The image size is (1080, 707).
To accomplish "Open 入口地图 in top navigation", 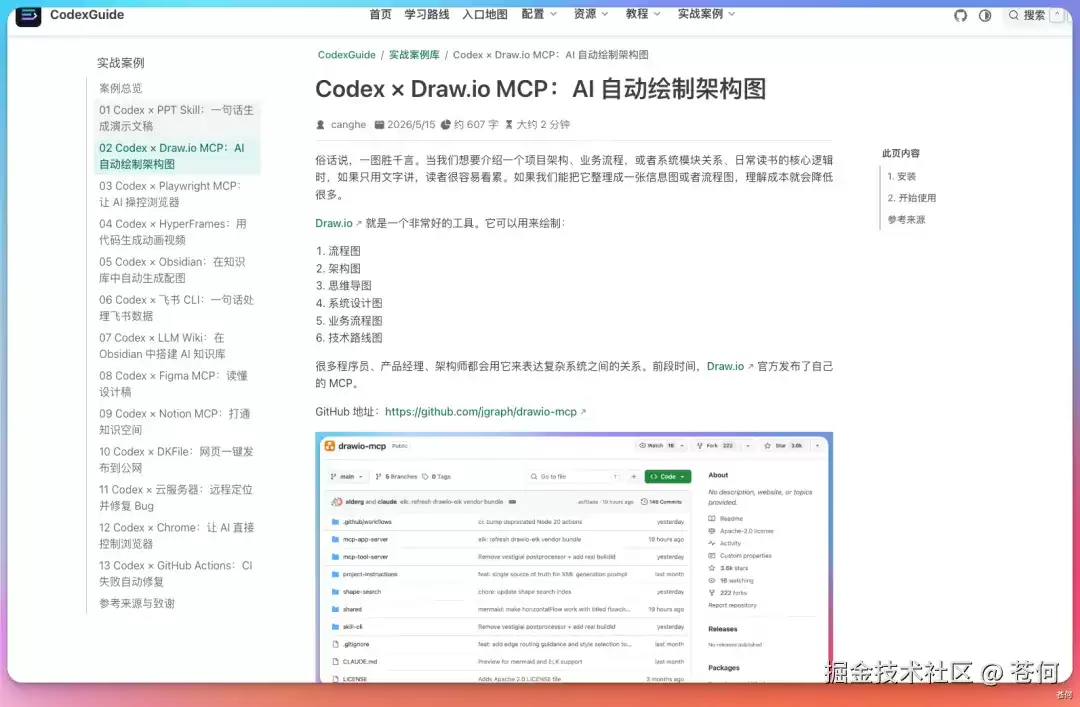I will (485, 14).
